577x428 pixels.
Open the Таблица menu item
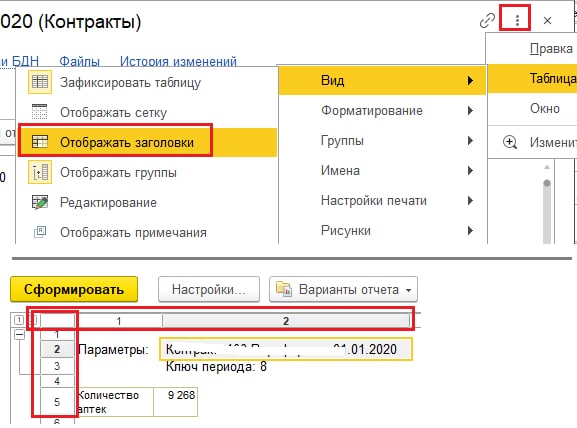tap(532, 78)
